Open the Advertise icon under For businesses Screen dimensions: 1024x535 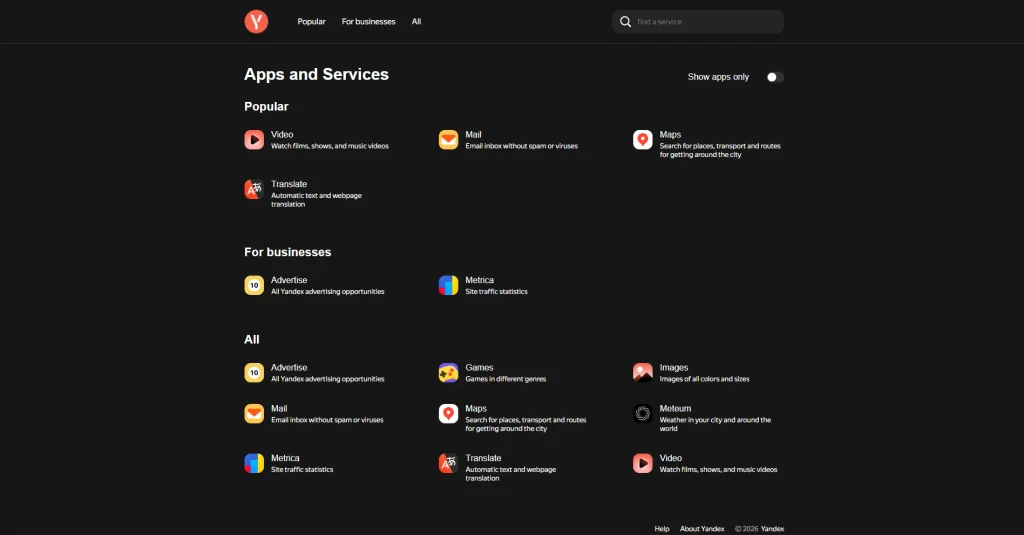pos(254,285)
